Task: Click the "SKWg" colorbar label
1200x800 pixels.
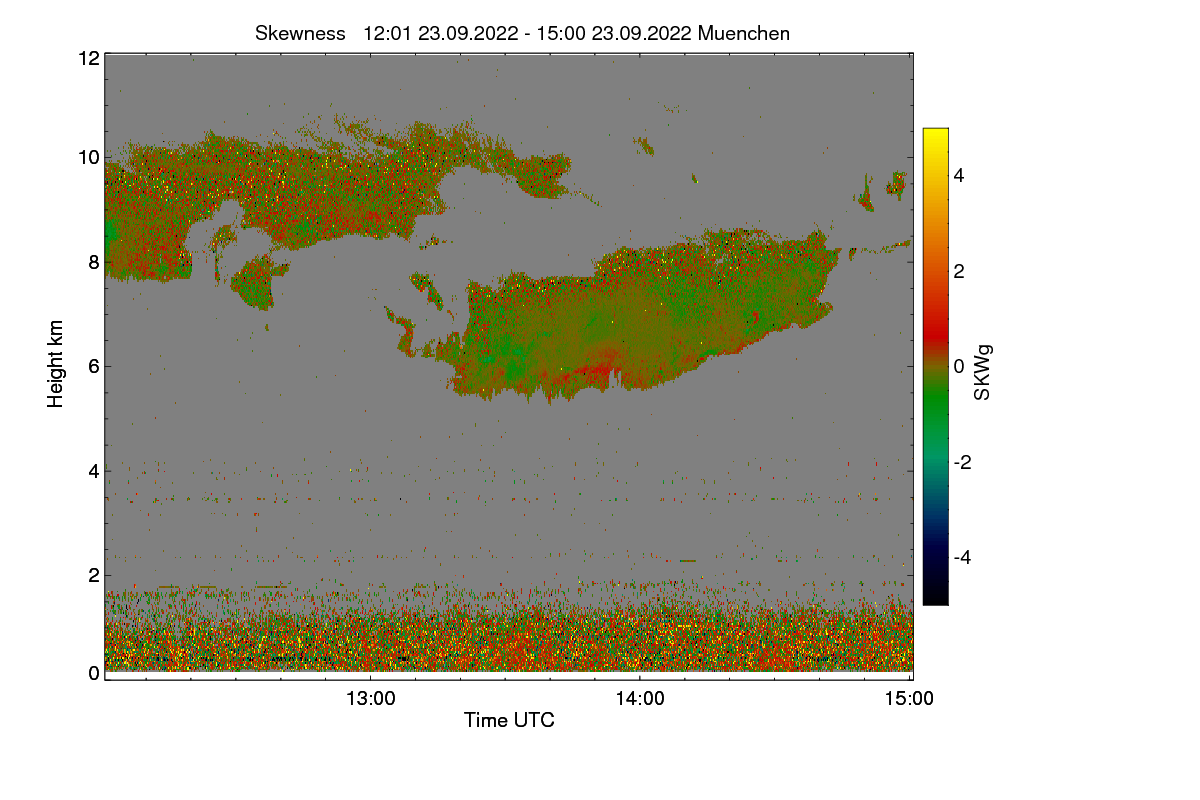Action: (983, 373)
